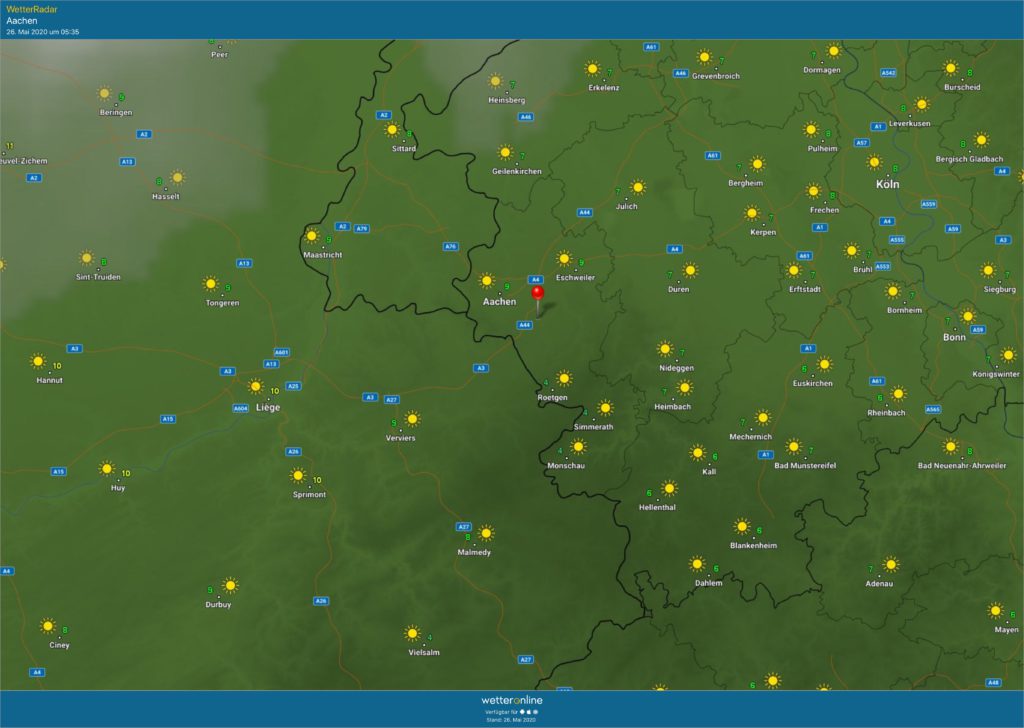Click the sun icon at Simmerath
This screenshot has width=1024, height=728.
(x=605, y=408)
